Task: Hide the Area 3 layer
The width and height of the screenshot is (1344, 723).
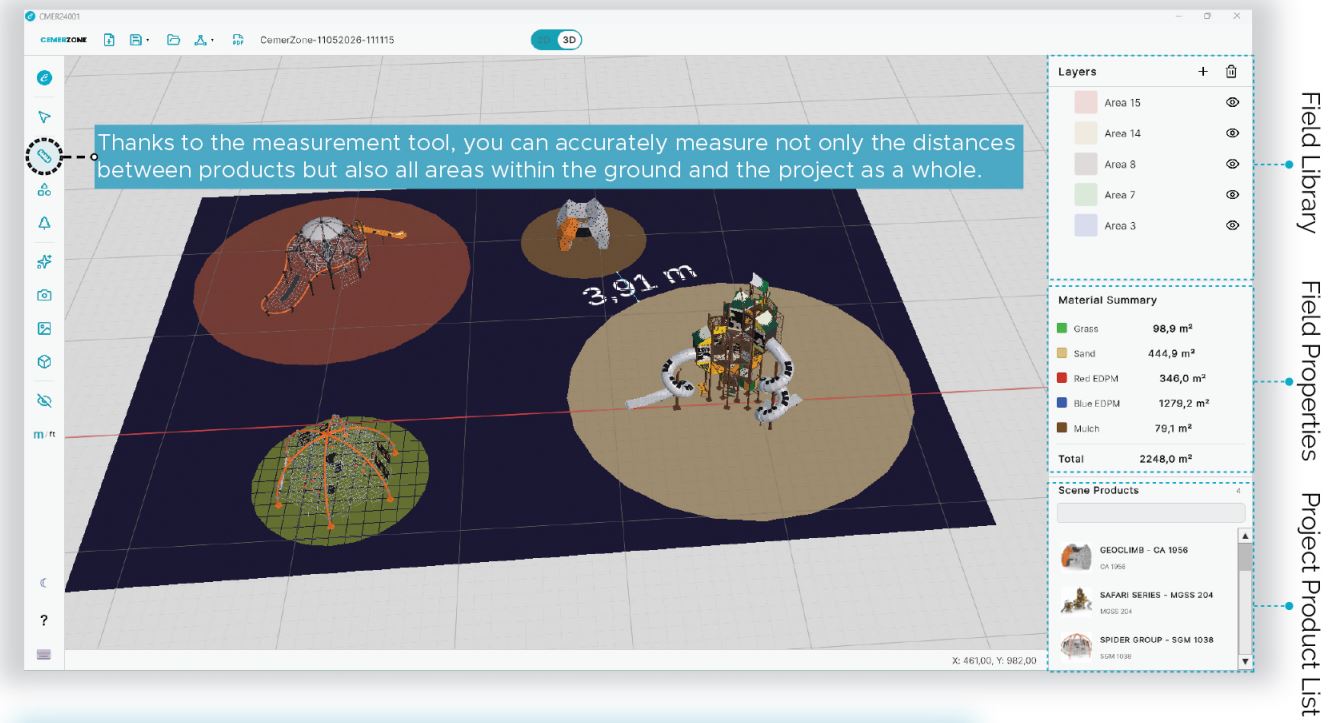Action: pos(1232,226)
